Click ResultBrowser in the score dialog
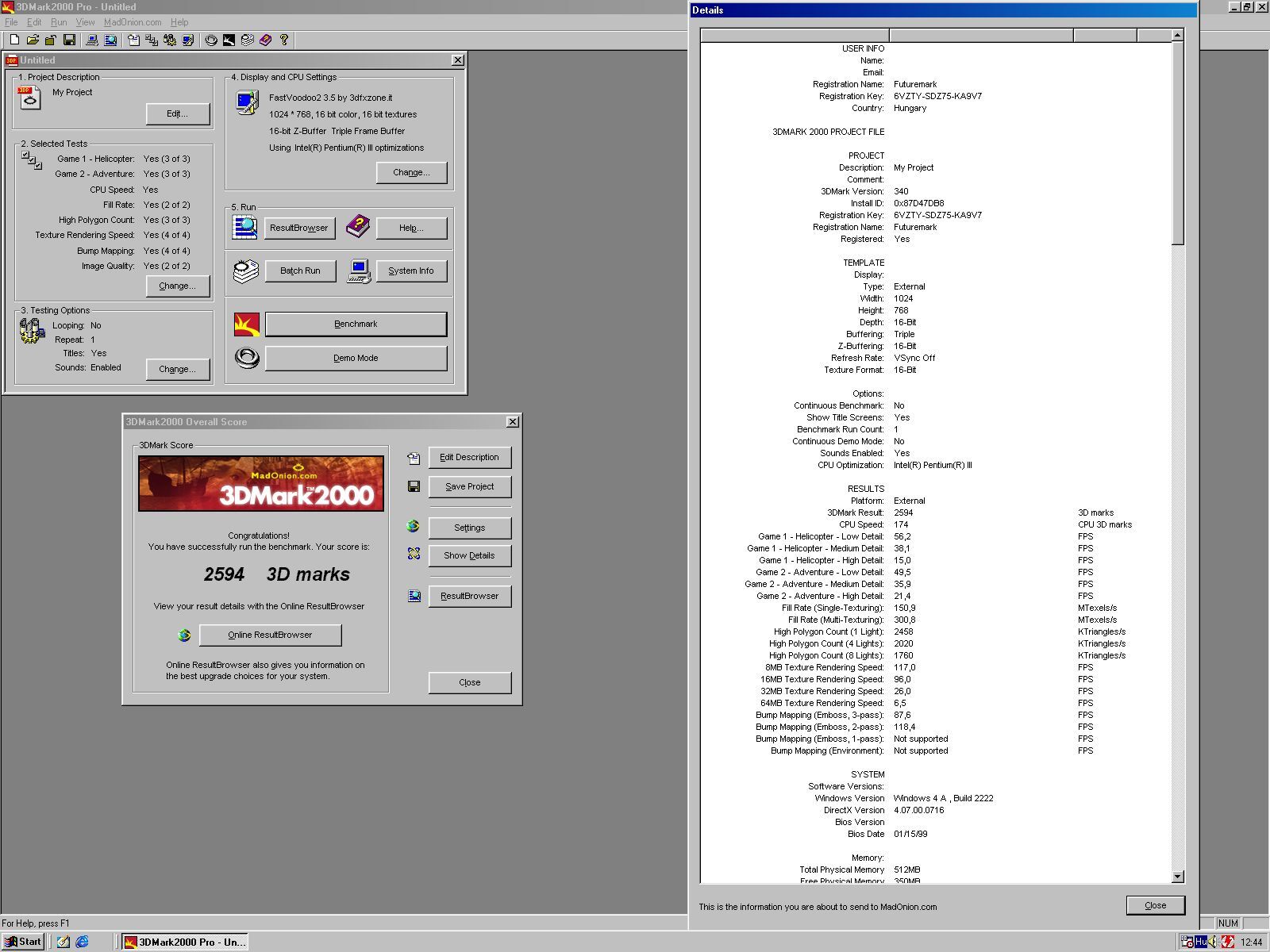1270x952 pixels. click(x=470, y=596)
